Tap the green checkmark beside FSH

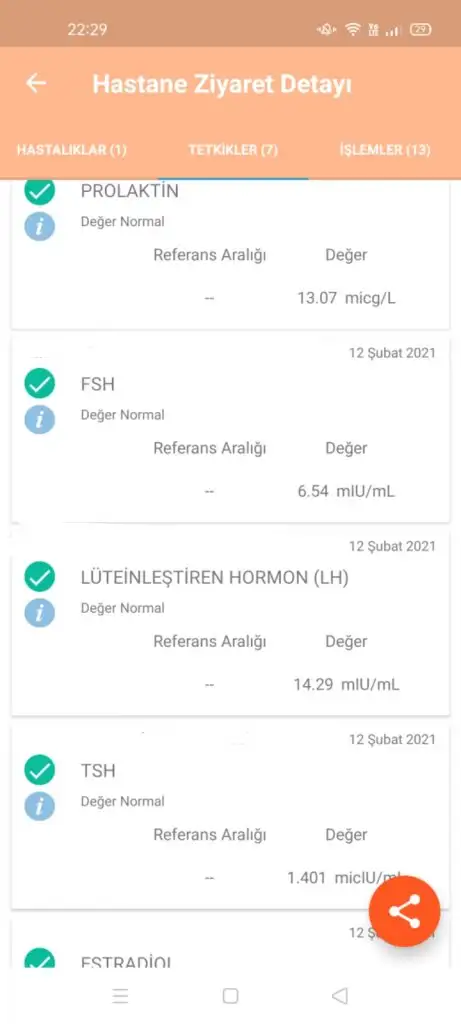pos(40,383)
